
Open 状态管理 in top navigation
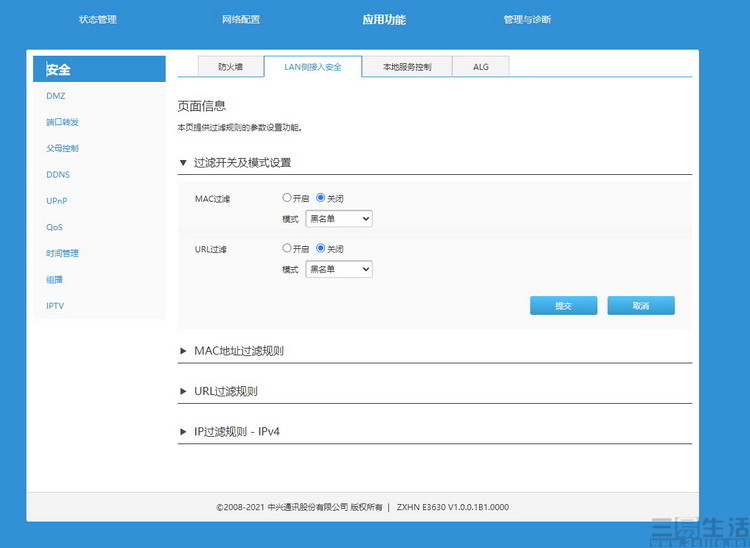coord(98,20)
